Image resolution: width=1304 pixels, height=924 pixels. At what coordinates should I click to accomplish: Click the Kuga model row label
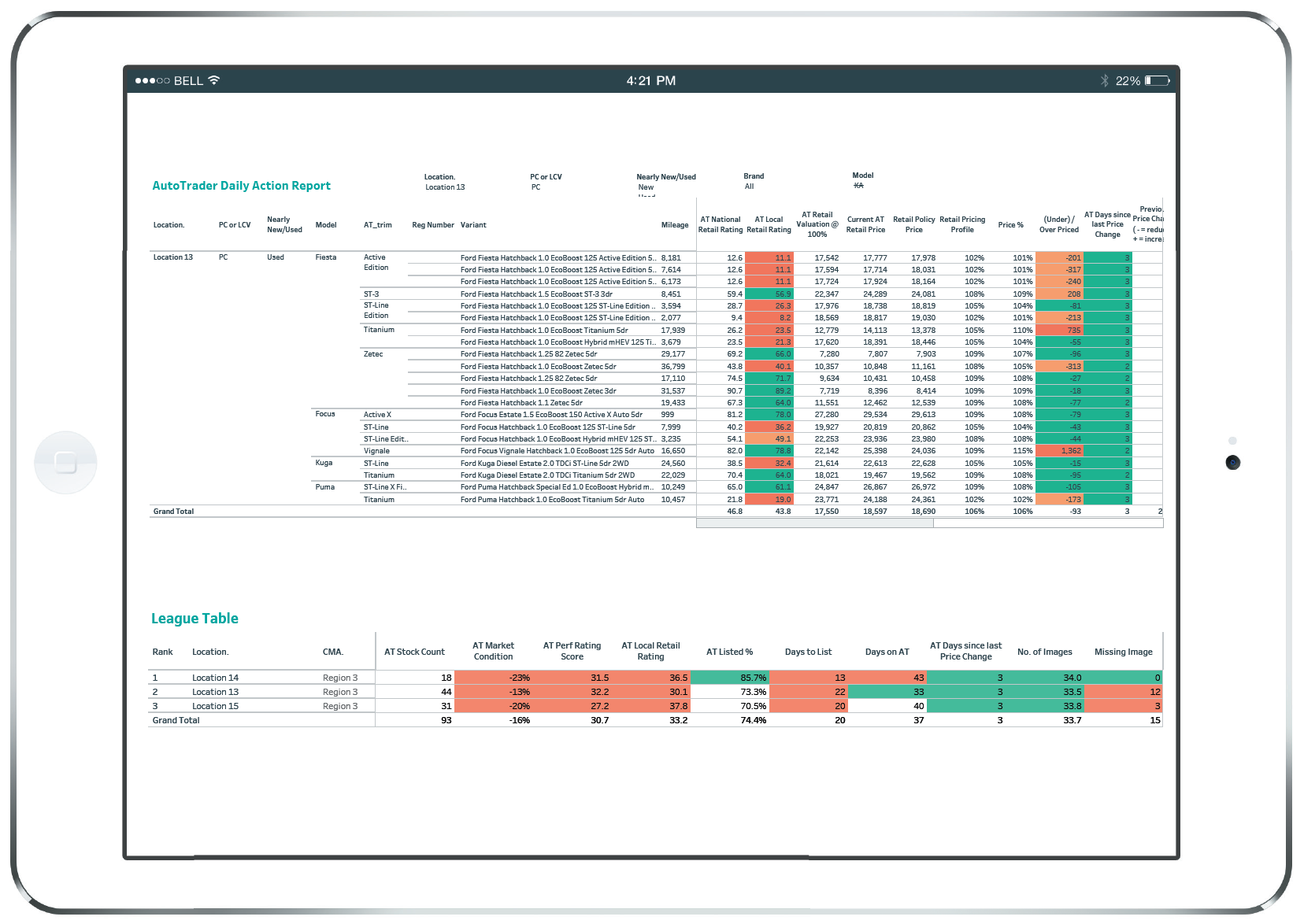[x=324, y=463]
